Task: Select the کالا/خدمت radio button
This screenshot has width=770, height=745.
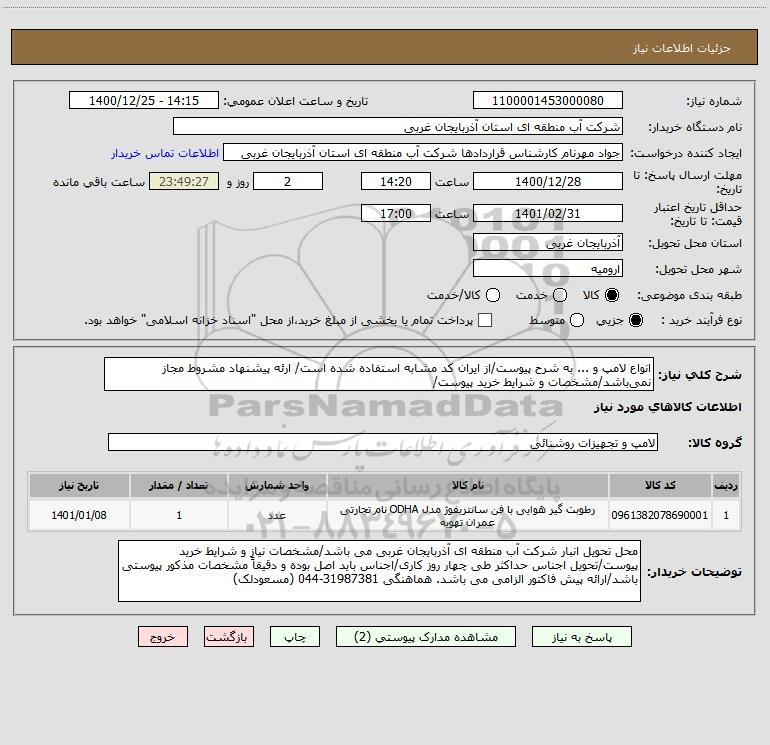Action: pos(493,295)
